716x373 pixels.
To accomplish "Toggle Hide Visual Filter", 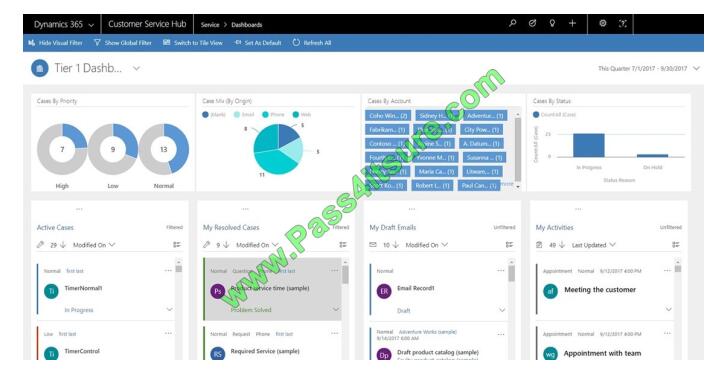I will [x=55, y=42].
